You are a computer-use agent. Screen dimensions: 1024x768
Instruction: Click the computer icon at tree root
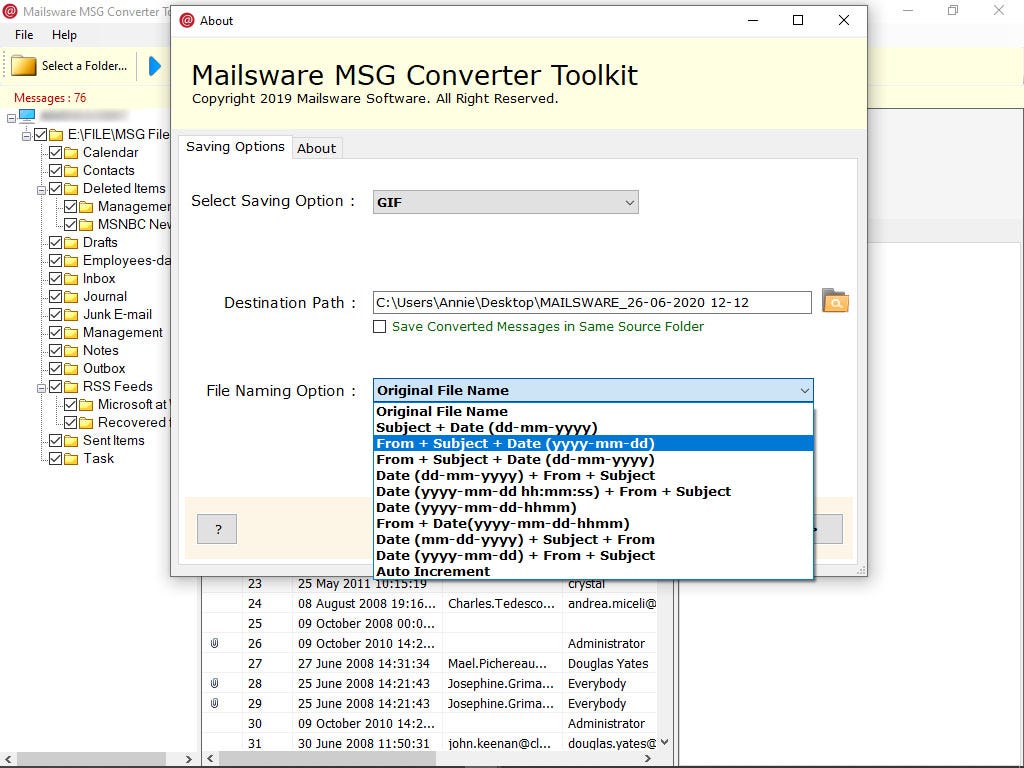(27, 116)
